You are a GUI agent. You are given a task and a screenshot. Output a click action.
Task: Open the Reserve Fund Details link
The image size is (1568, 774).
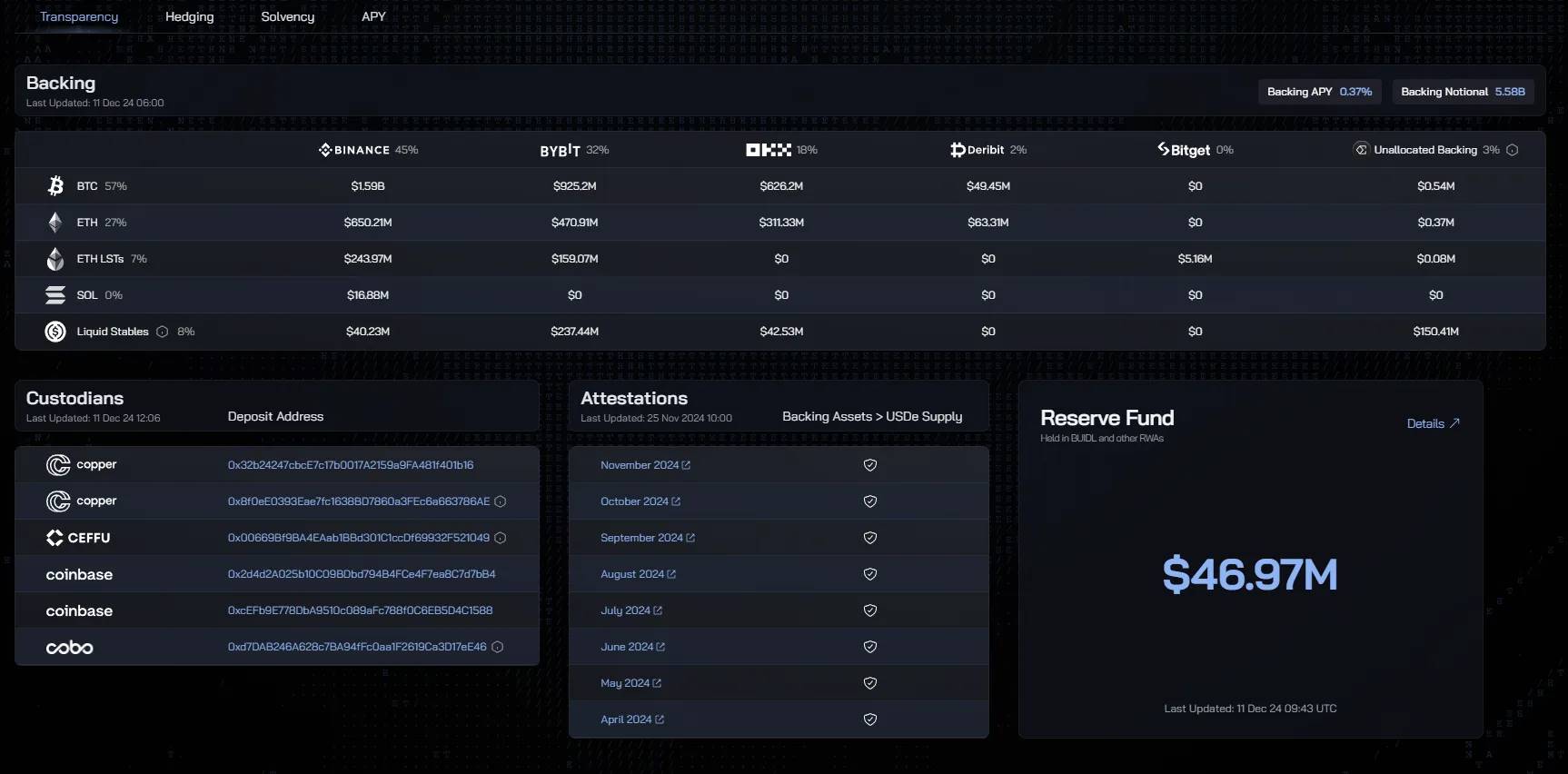coord(1433,423)
